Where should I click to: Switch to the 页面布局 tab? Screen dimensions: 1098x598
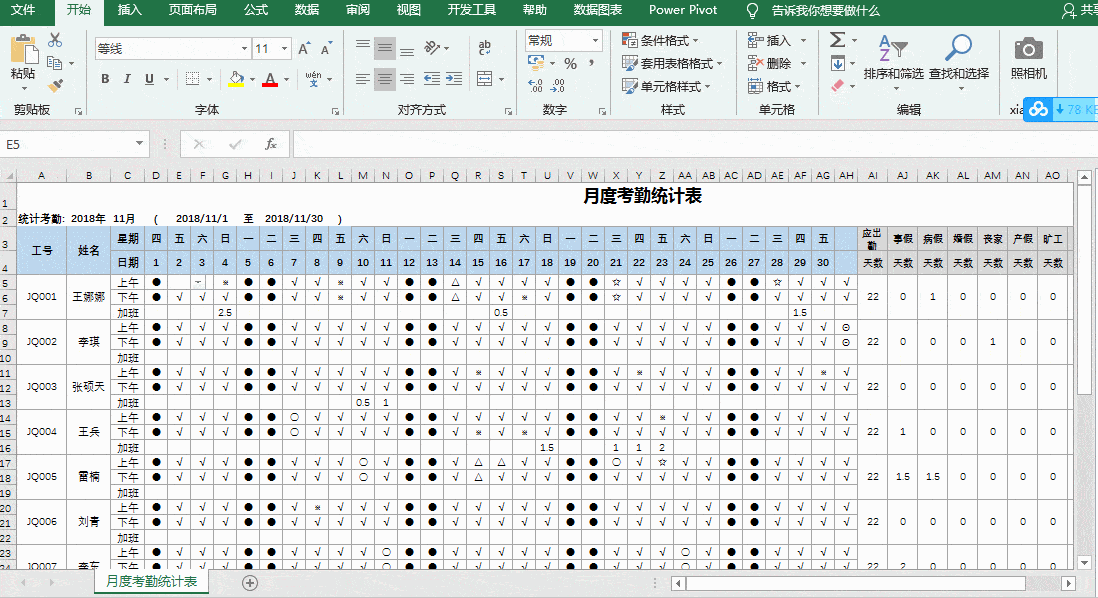click(193, 11)
